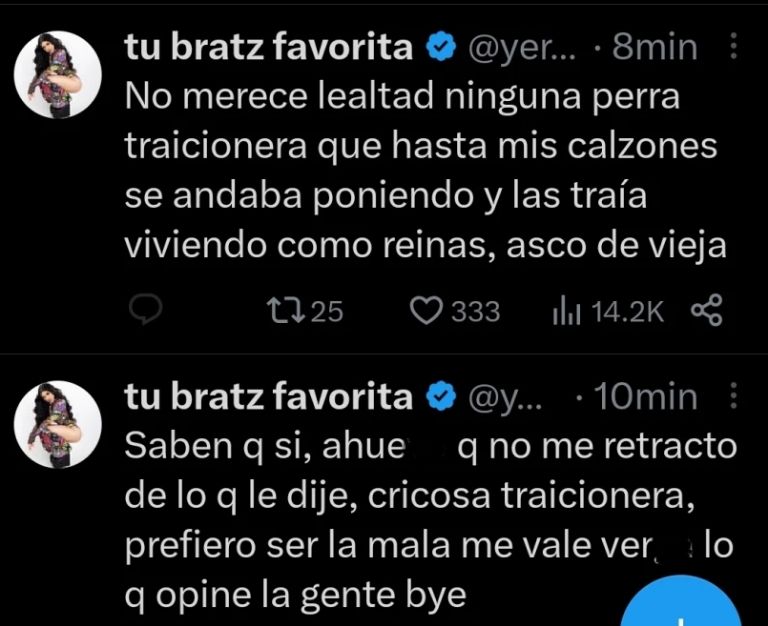Open the tweet via 10min timestamp
The height and width of the screenshot is (626, 768).
[646, 398]
